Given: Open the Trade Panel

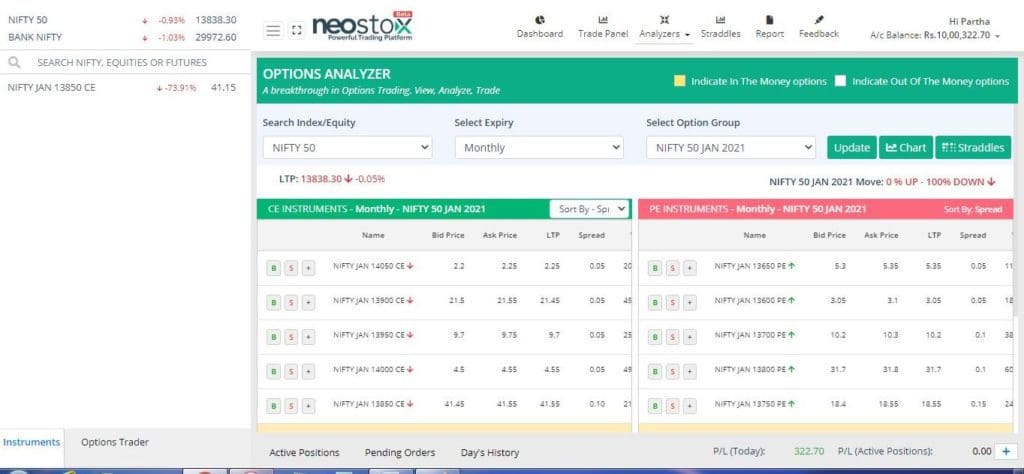Looking at the screenshot, I should [603, 27].
